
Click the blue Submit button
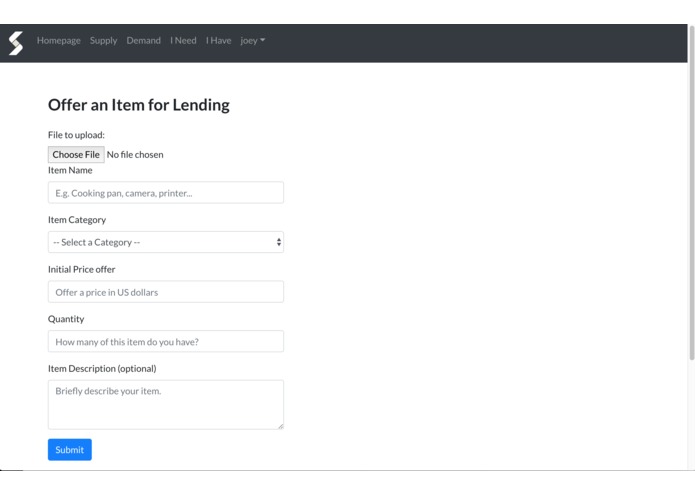(x=70, y=450)
